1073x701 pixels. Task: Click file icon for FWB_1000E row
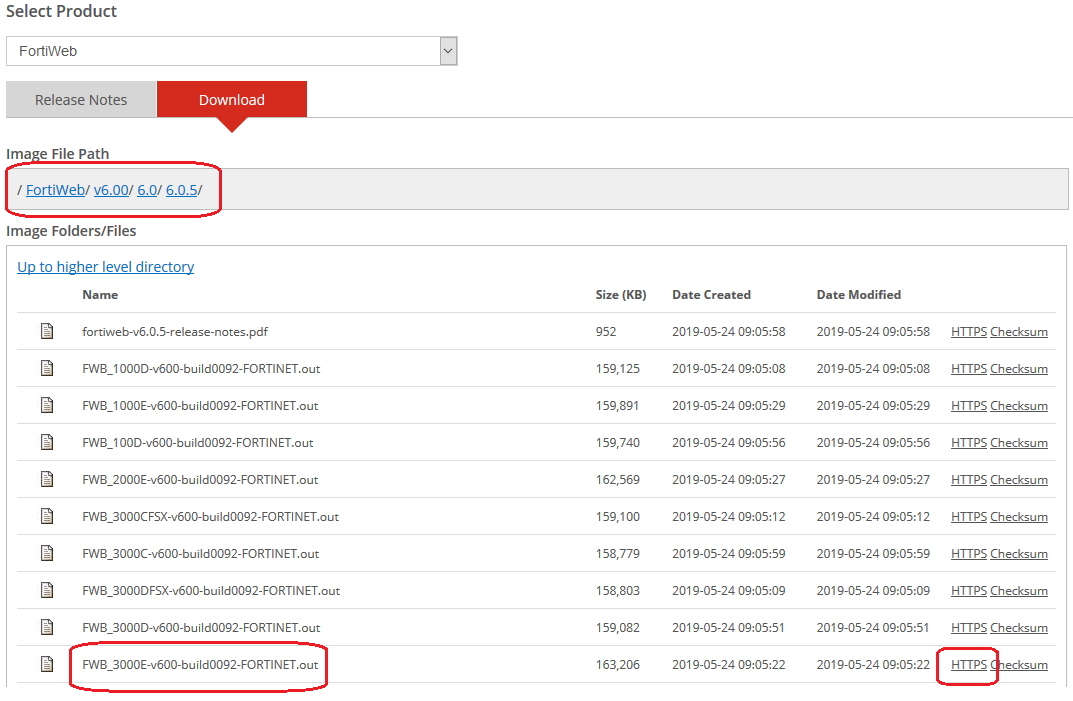tap(47, 405)
